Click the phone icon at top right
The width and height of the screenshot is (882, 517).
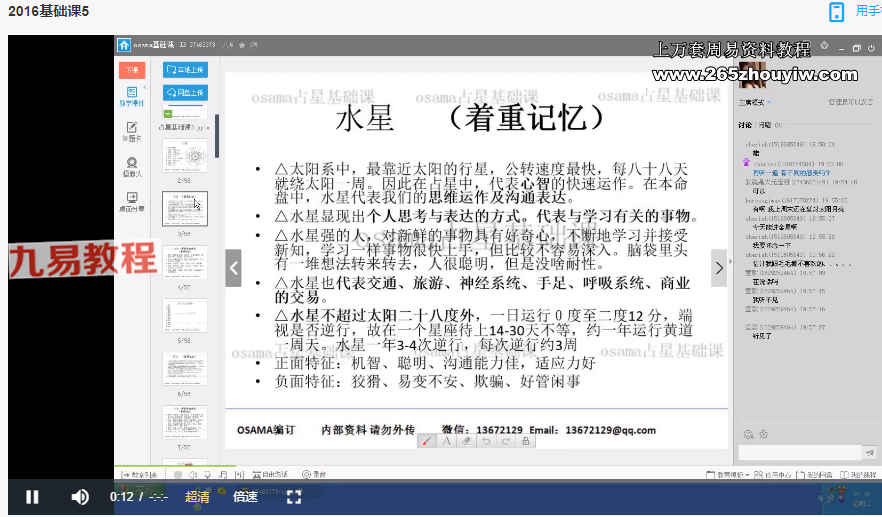pyautogui.click(x=836, y=11)
